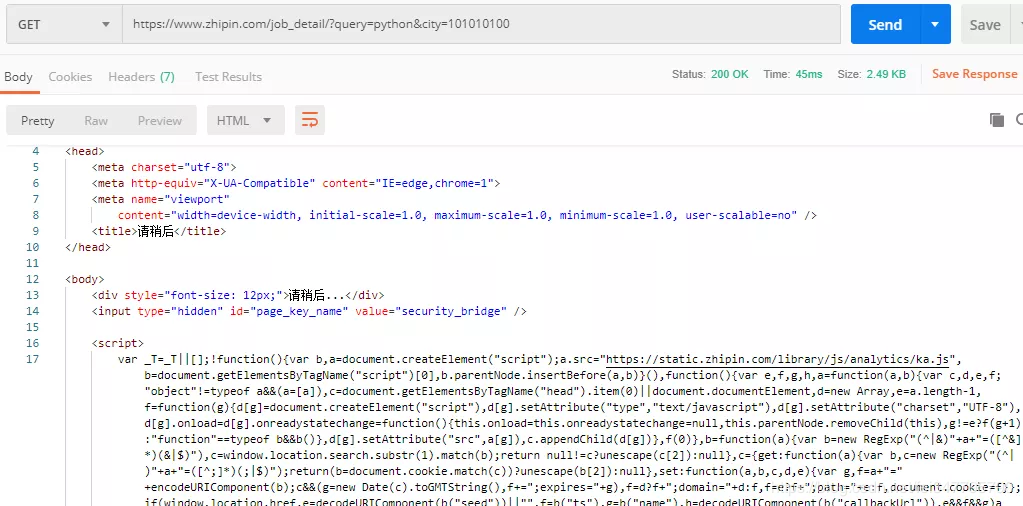Click the meta charset="utf-8" line
This screenshot has height=506, width=1023.
164,167
